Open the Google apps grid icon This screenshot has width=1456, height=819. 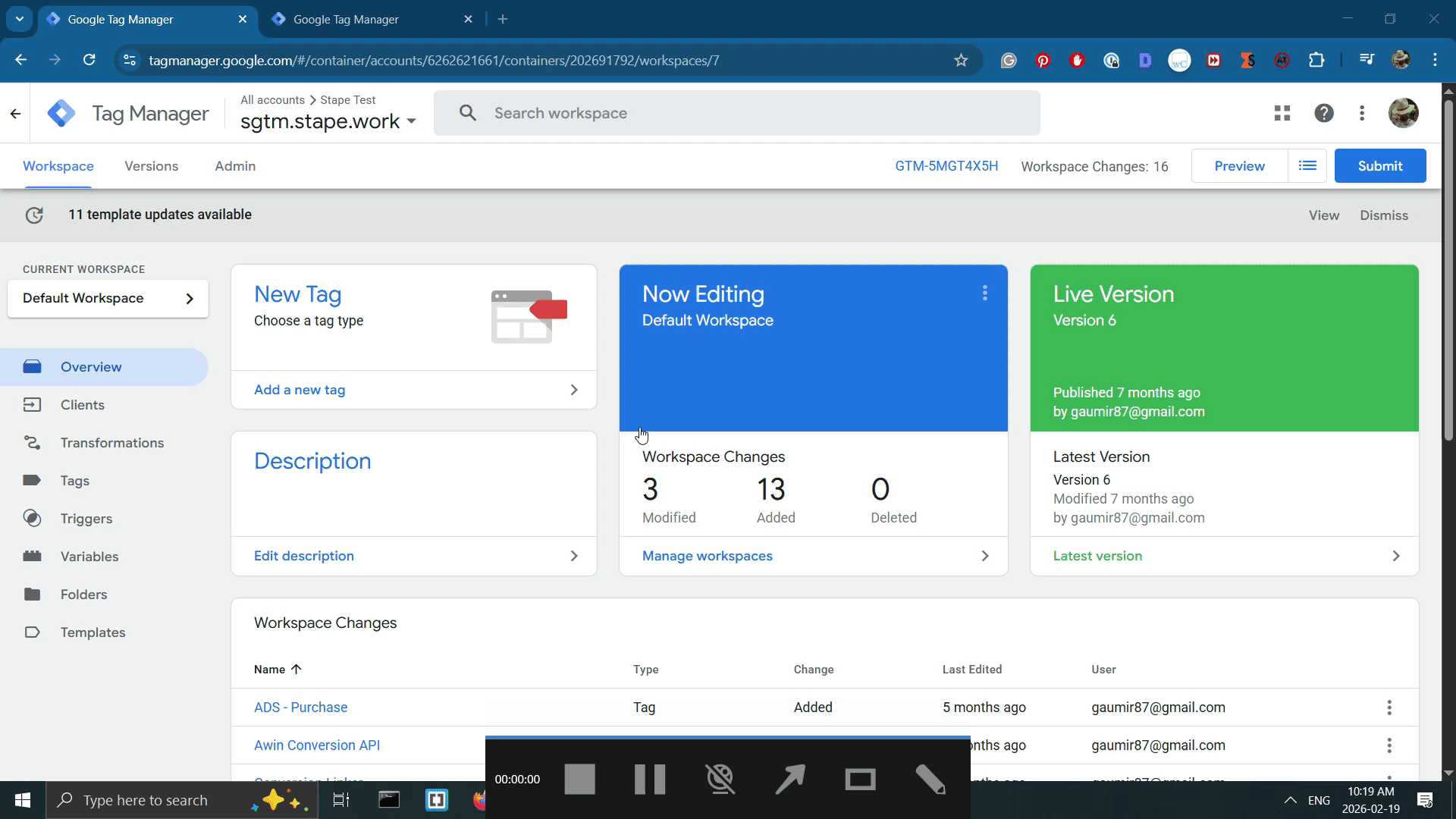[1282, 112]
